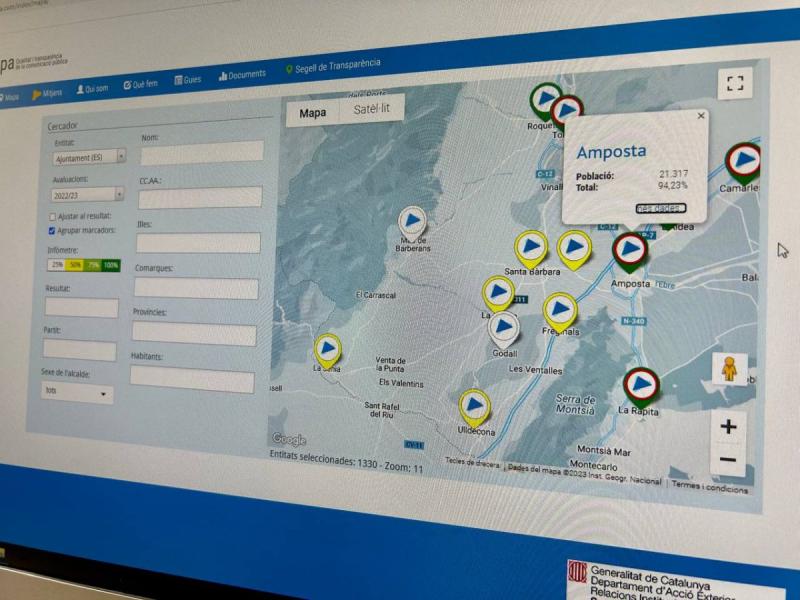Screen dimensions: 800x600
Task: Expand the 'Sexe de l'alcalde' dropdown
Action: (x=77, y=393)
